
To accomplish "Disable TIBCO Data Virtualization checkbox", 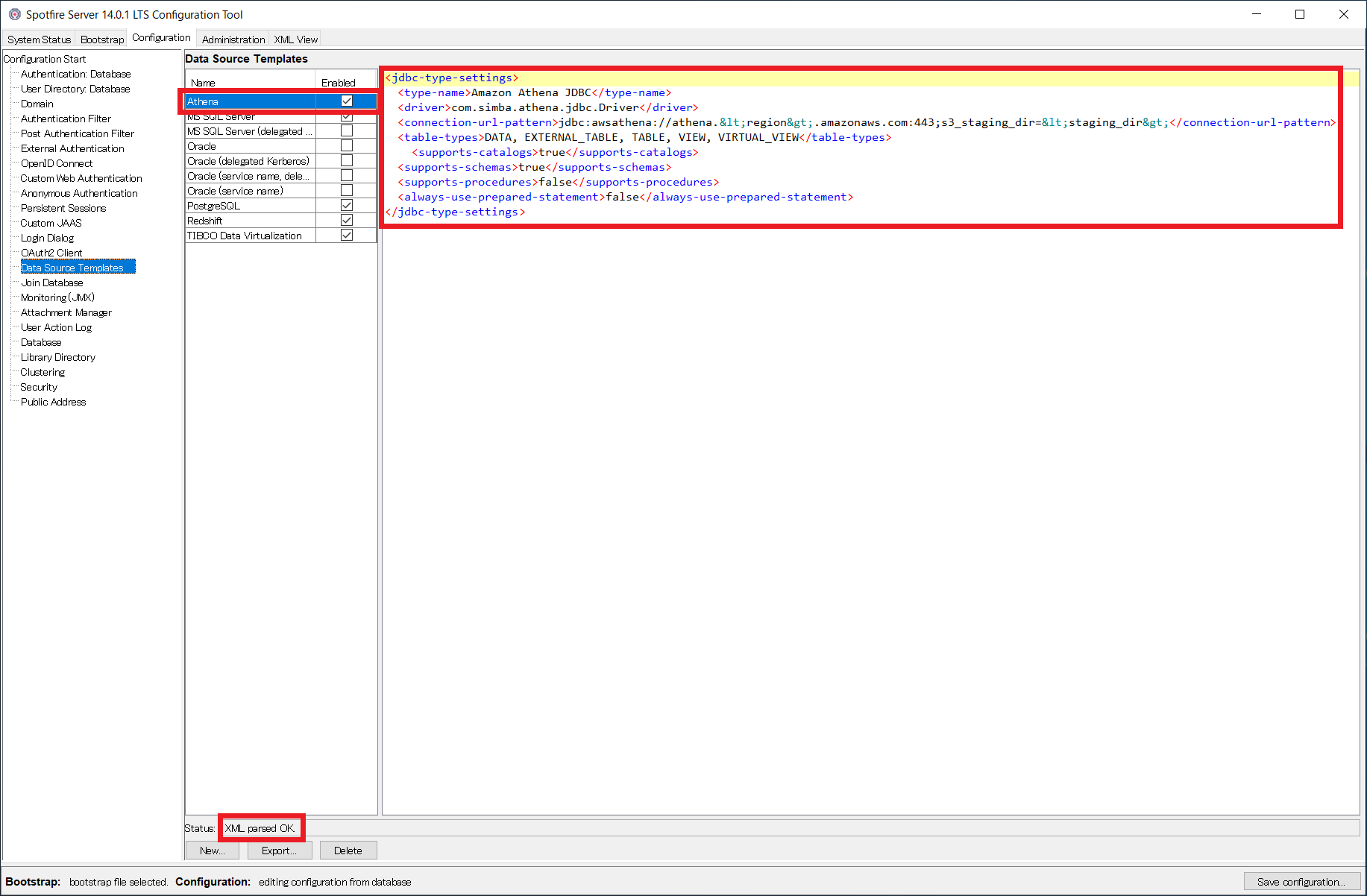I will tap(347, 235).
